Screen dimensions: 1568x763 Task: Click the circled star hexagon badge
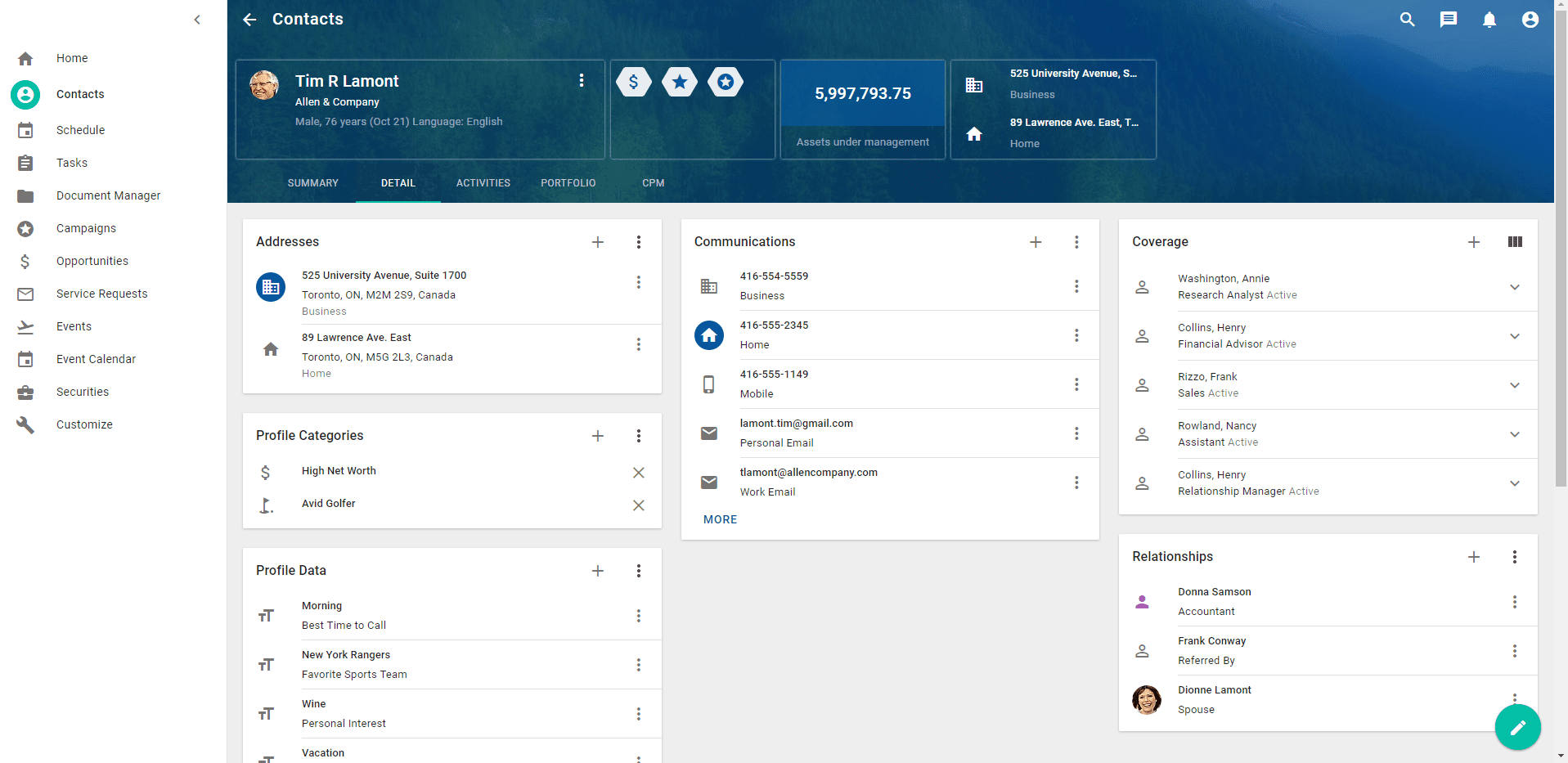pos(726,82)
